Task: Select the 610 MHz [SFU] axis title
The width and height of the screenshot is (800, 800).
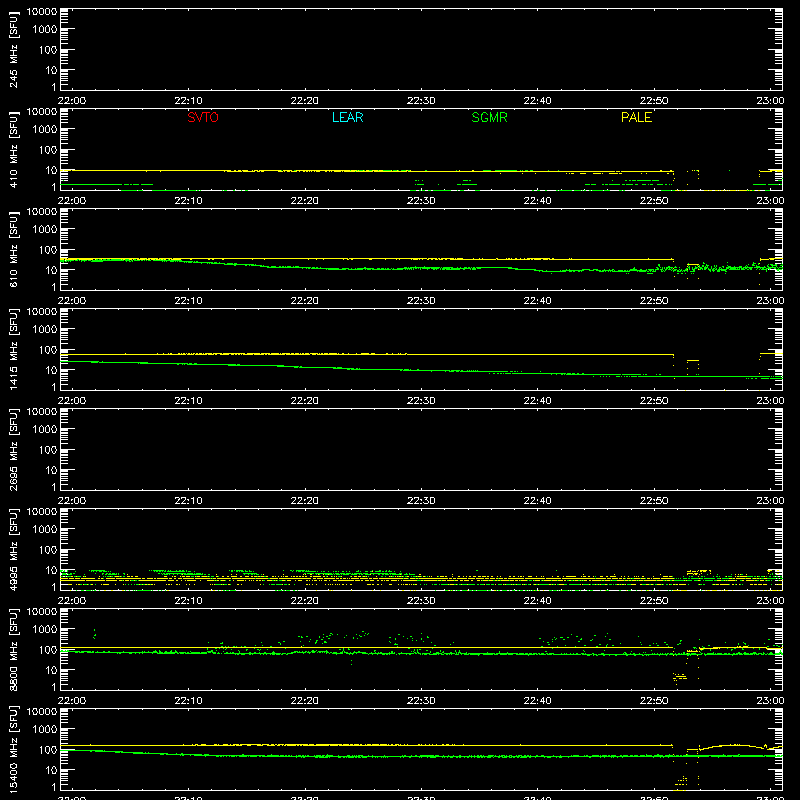Action: [x=13, y=250]
